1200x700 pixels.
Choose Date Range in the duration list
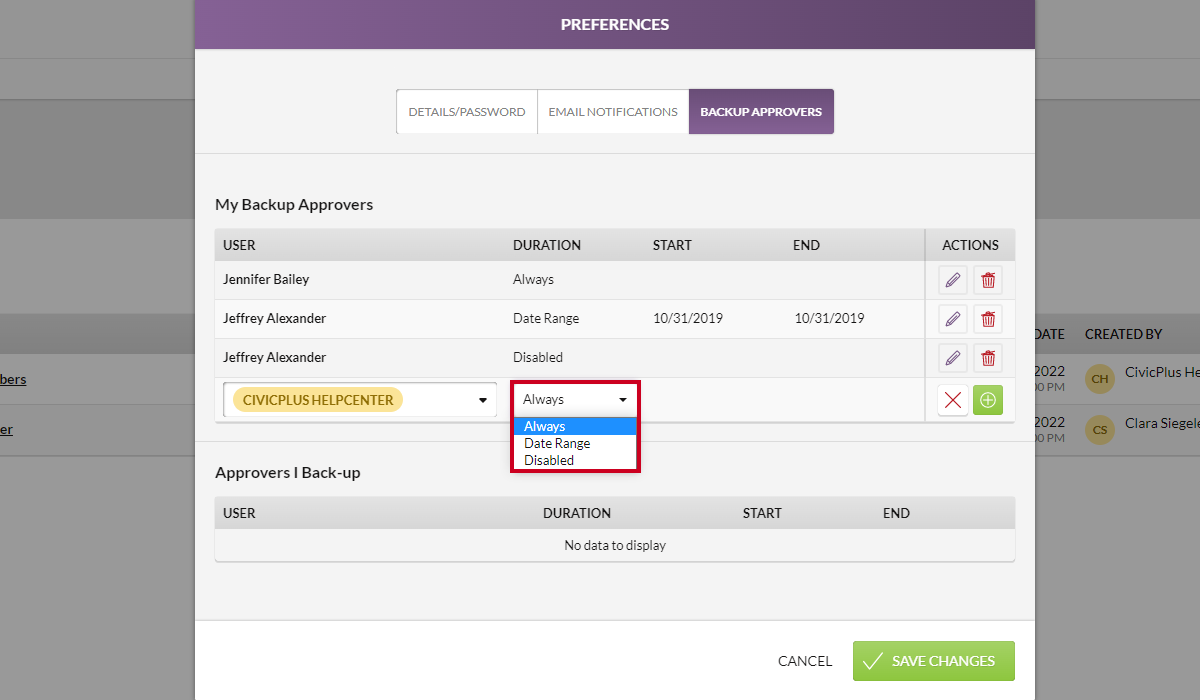[575, 443]
